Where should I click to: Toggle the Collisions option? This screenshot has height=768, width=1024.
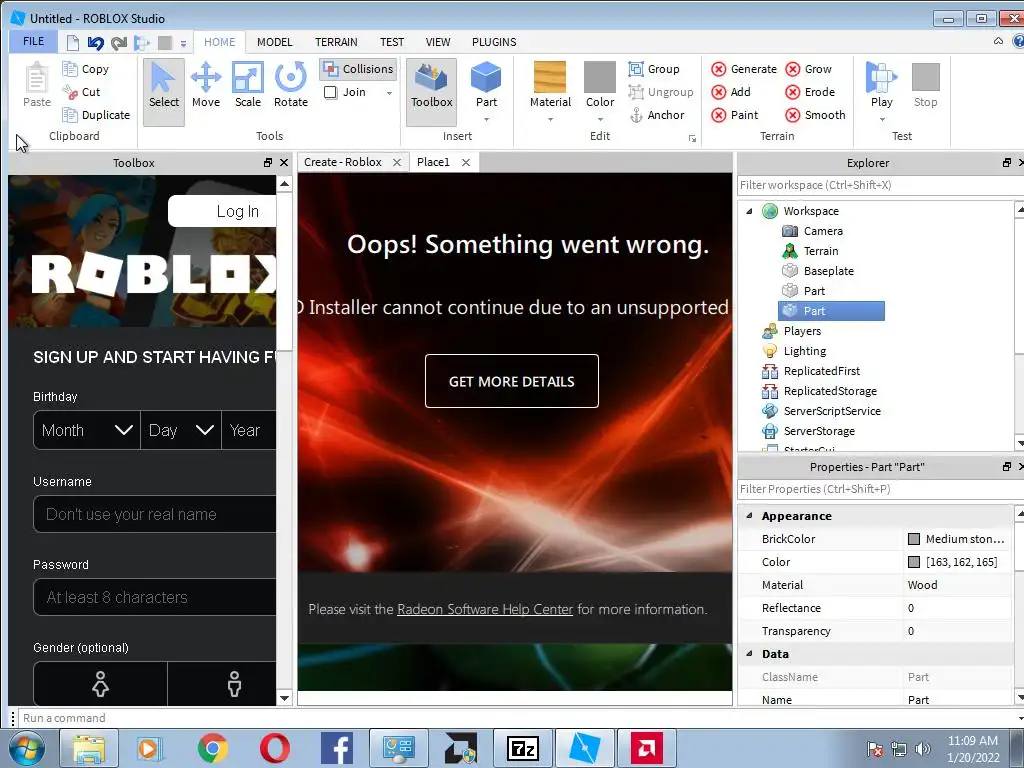(x=359, y=69)
